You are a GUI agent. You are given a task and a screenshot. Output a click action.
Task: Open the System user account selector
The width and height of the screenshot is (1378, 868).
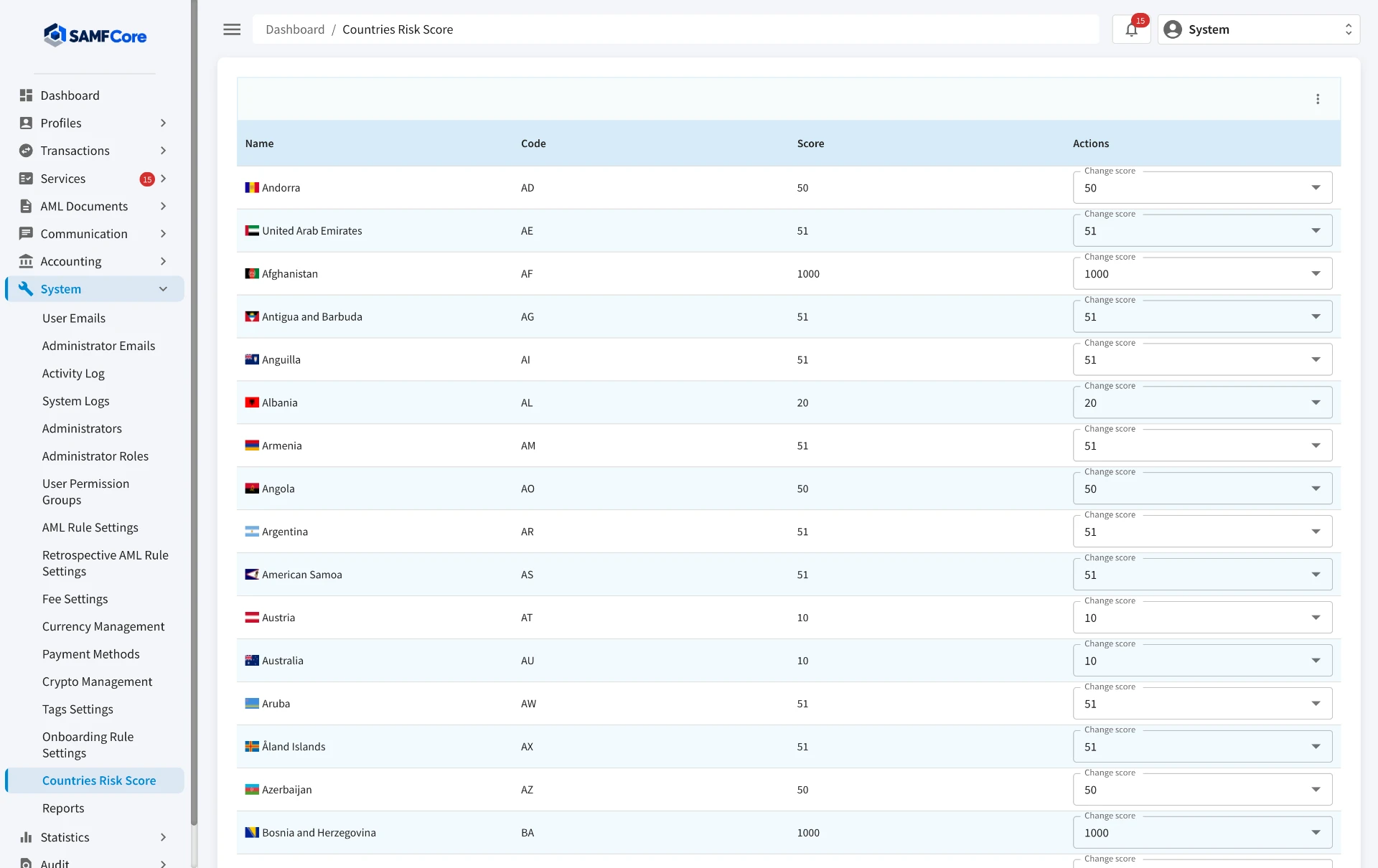[x=1258, y=29]
